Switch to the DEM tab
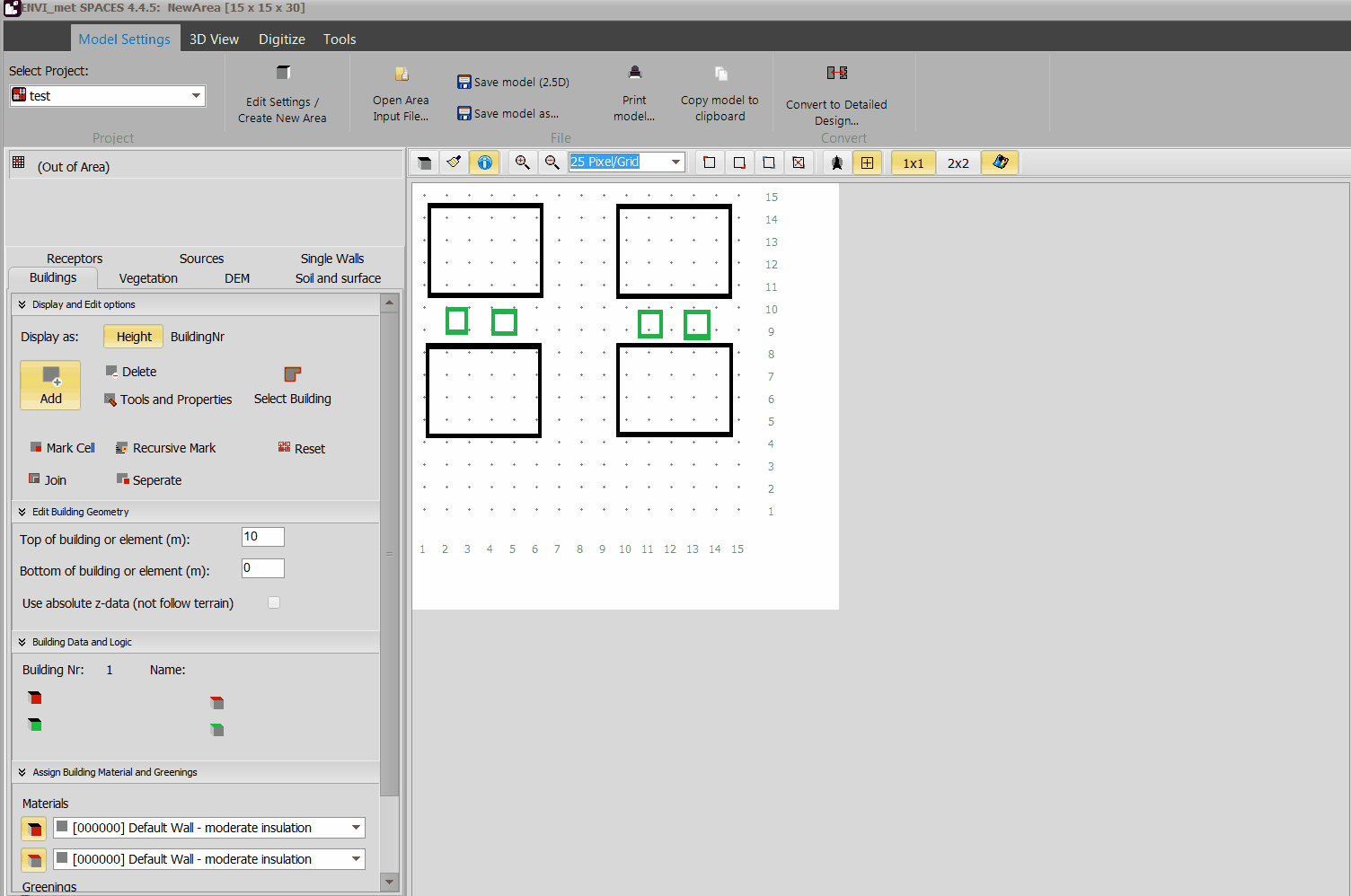Image resolution: width=1351 pixels, height=896 pixels. pyautogui.click(x=237, y=278)
